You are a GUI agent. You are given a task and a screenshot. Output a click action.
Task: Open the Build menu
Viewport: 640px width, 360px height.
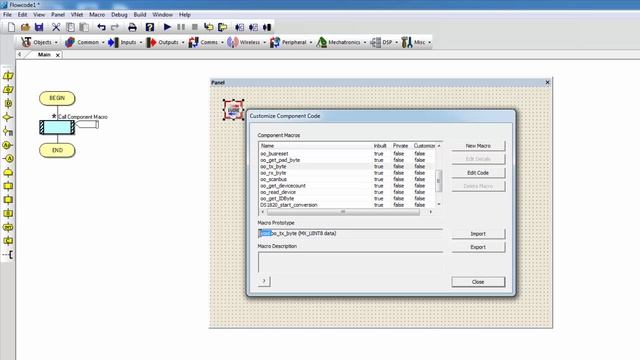pyautogui.click(x=140, y=15)
